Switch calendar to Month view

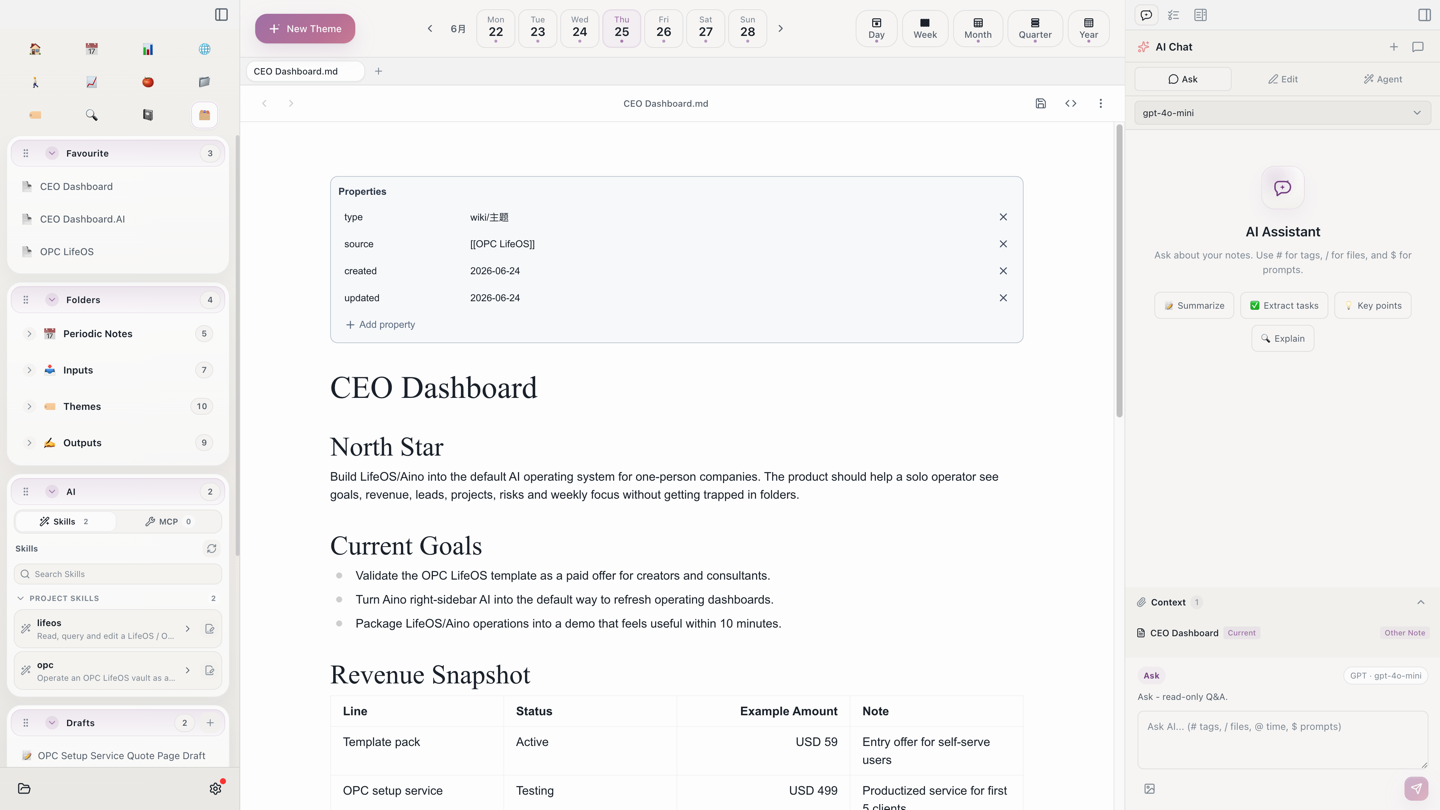tap(978, 29)
